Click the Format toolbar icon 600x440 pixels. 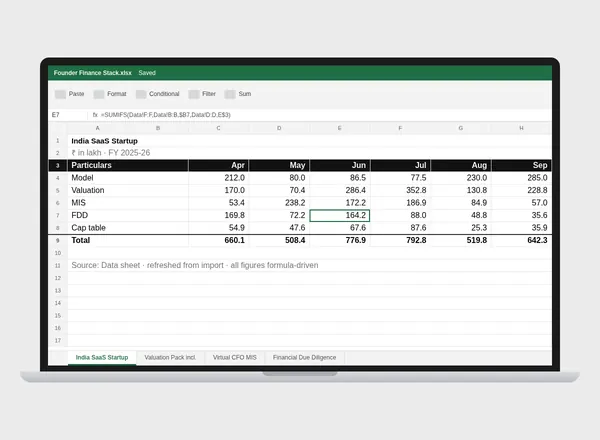point(99,94)
